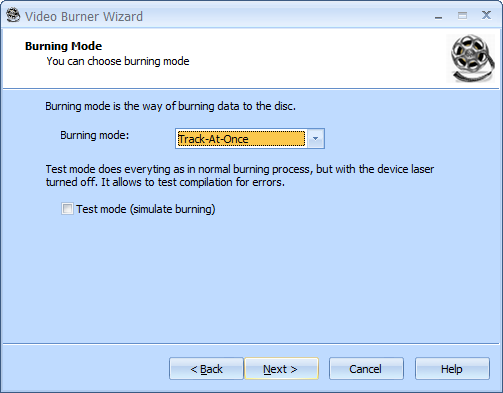Click the 'Video Burner Wizard' title text
This screenshot has width=503, height=393.
pos(84,17)
